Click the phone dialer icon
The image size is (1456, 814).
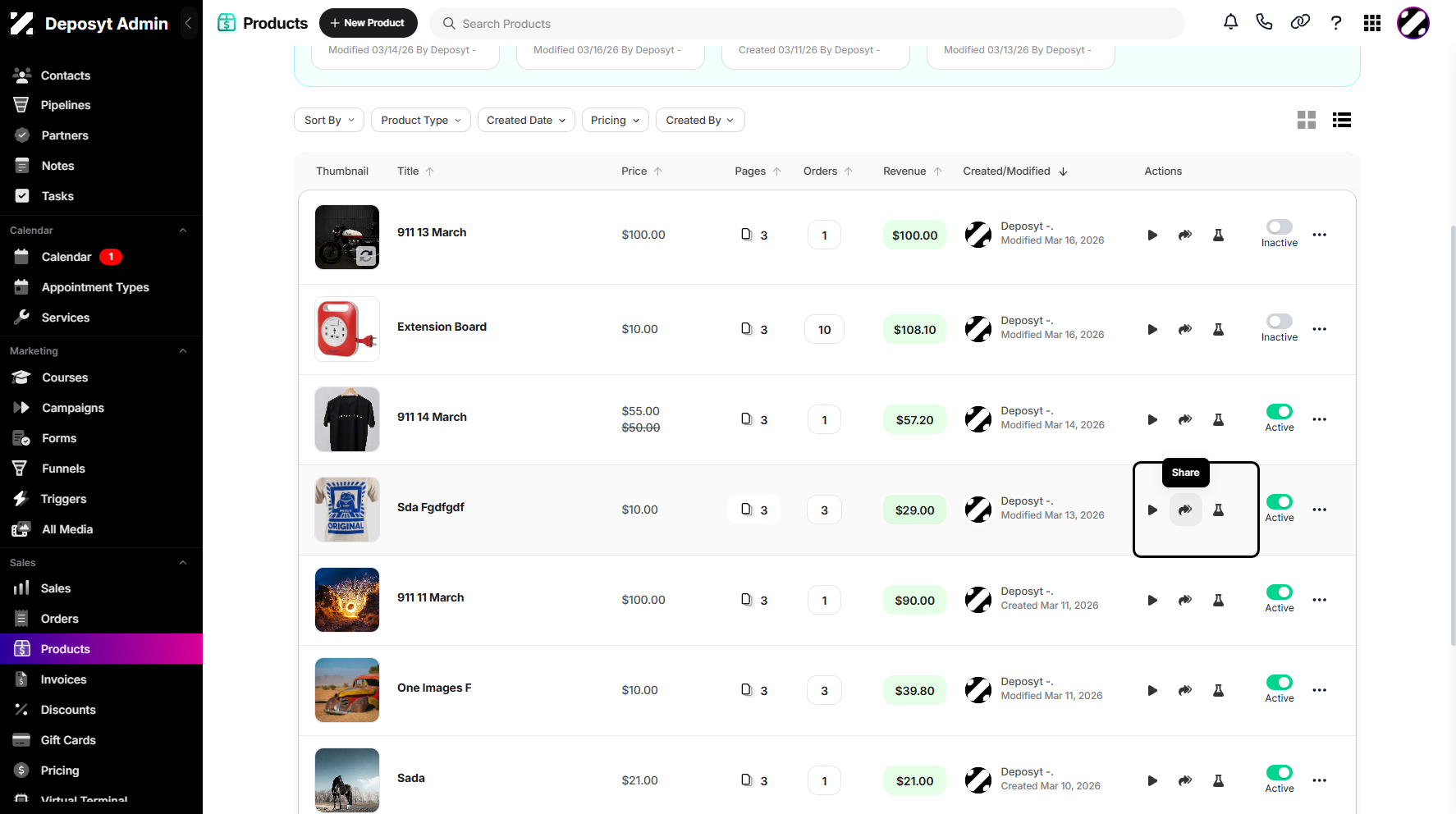1264,22
